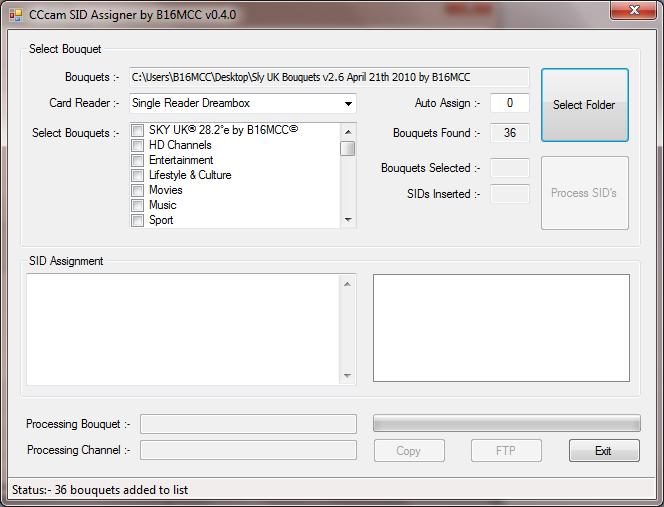Screen dimensions: 664x507
Task: Click the Copy button
Action: coord(409,451)
